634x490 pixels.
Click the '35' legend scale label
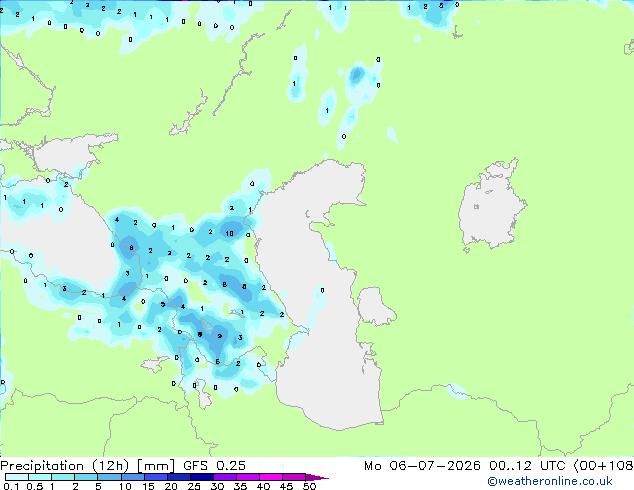[240, 486]
